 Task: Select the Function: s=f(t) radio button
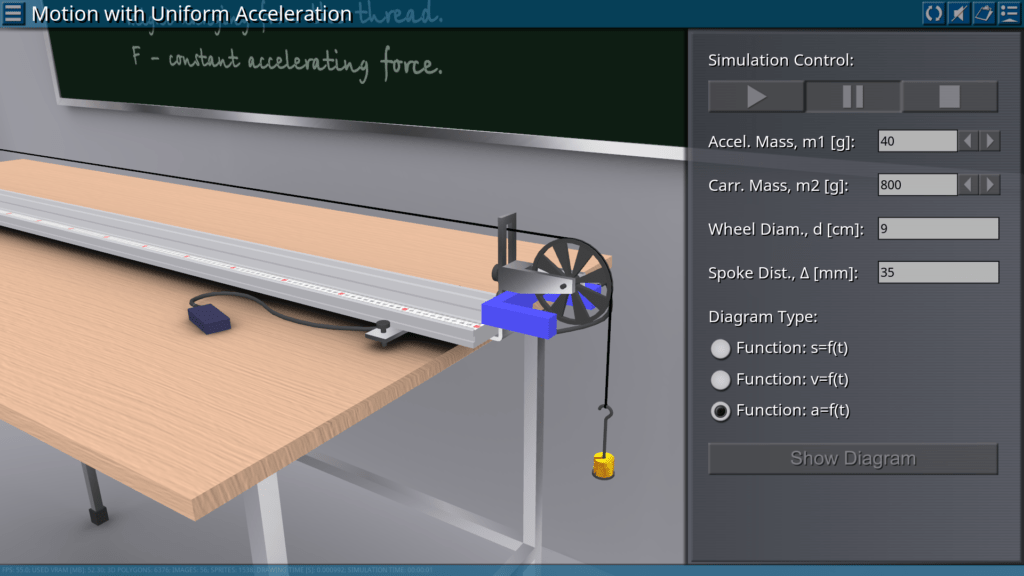(720, 349)
